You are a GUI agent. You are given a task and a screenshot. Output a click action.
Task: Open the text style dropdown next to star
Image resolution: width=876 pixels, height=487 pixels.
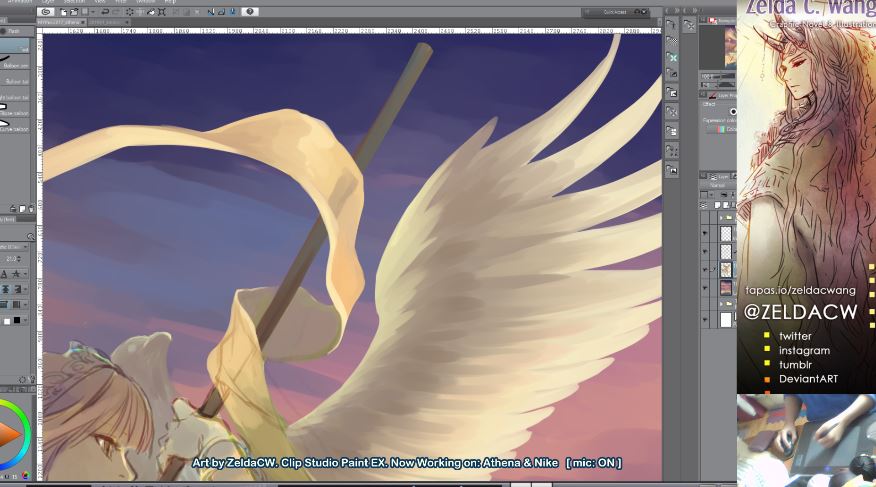(x=25, y=274)
